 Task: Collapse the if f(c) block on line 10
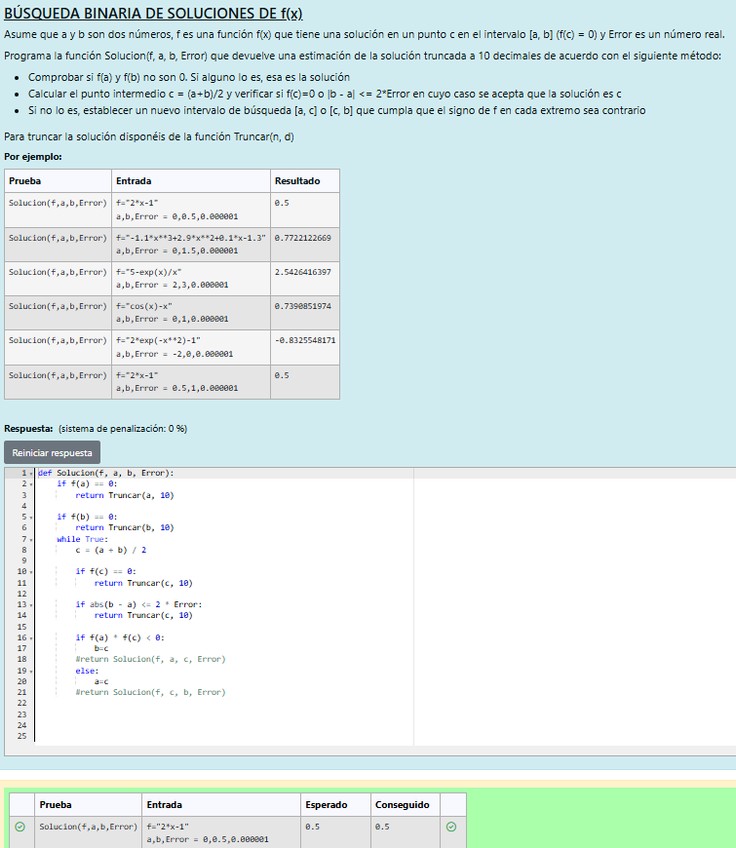(x=32, y=572)
